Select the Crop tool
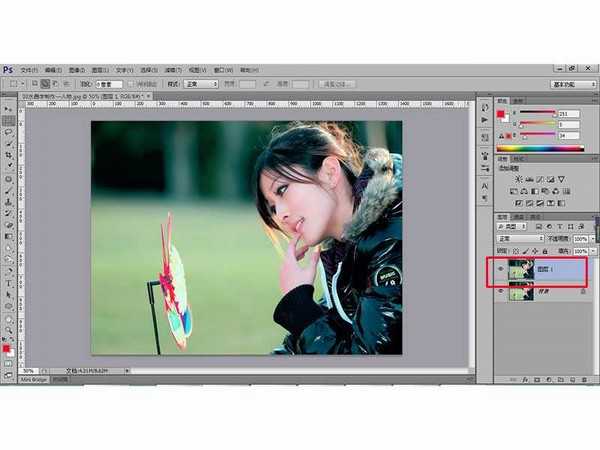This screenshot has height=450, width=600. coord(9,155)
